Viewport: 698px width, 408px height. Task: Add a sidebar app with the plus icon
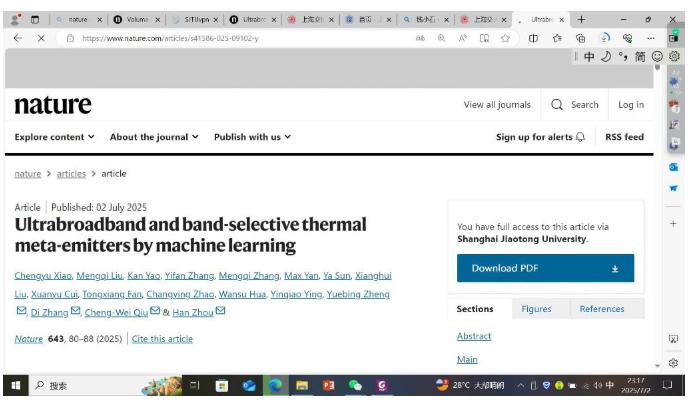click(673, 223)
